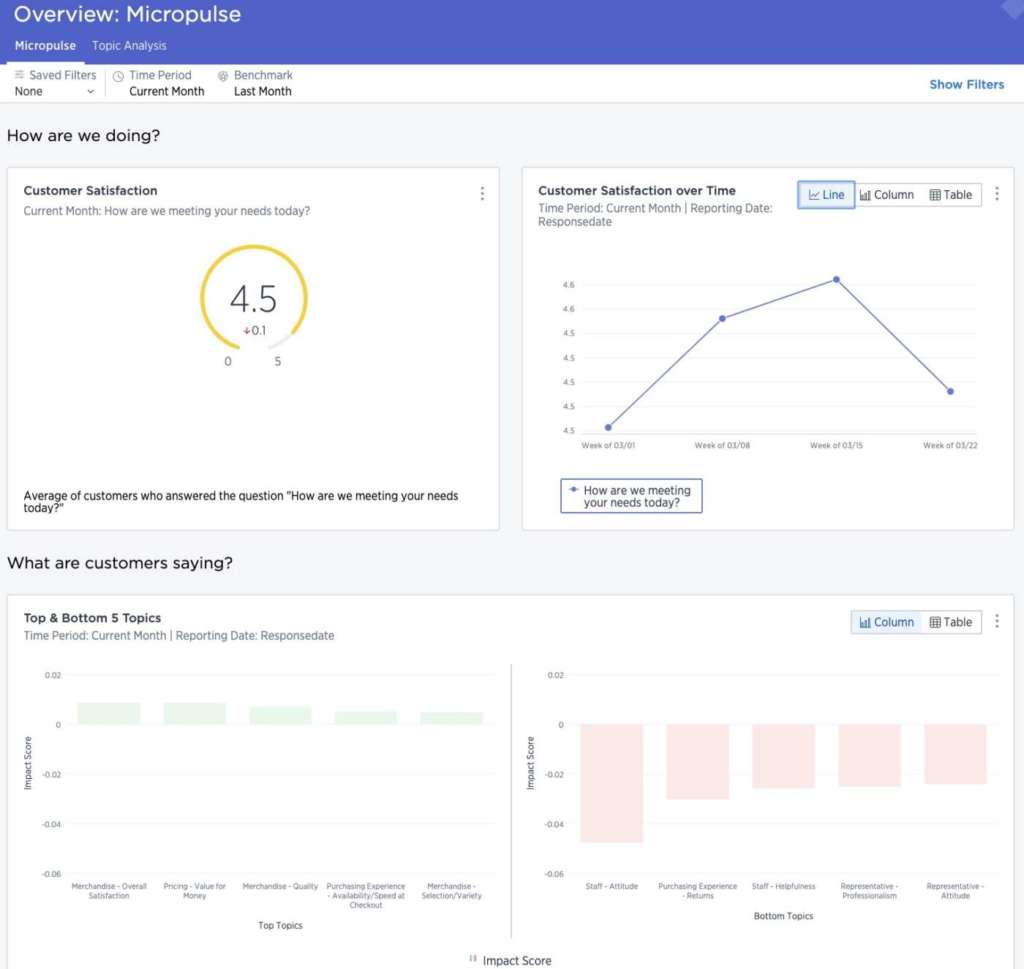Show Top & Bottom Topics as Table
This screenshot has height=969, width=1024.
pos(950,622)
